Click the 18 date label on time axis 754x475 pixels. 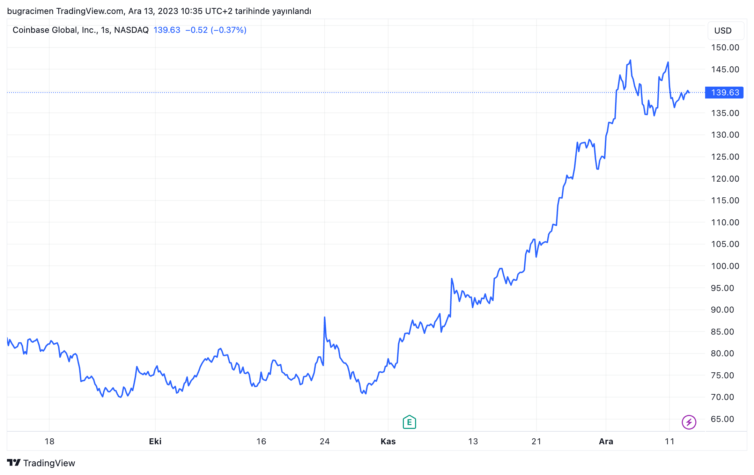[49, 440]
